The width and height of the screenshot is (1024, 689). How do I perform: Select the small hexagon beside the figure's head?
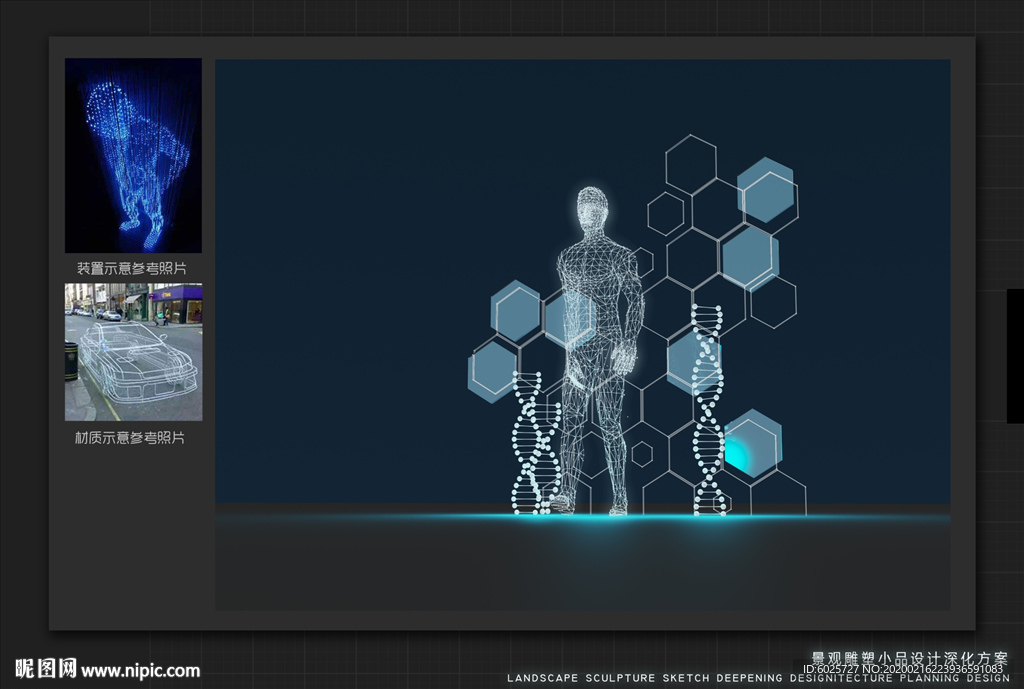tap(665, 214)
